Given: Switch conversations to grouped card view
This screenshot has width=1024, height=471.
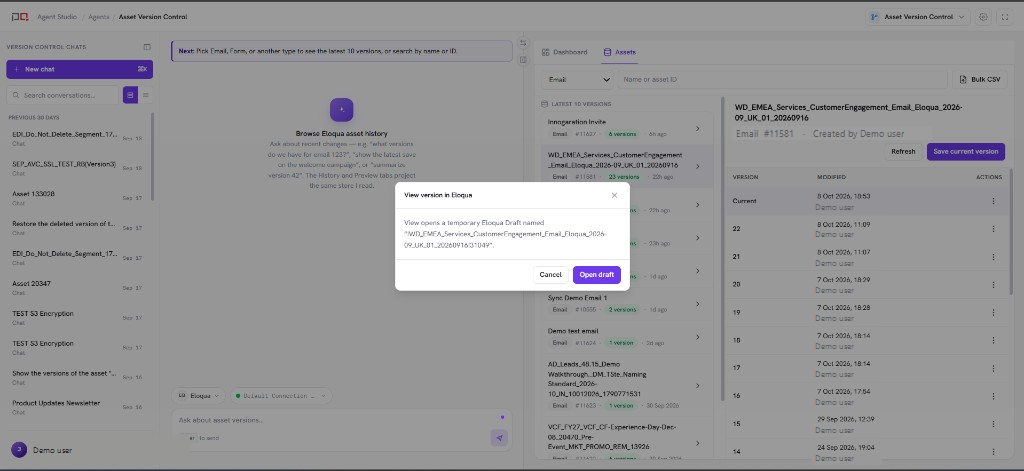Looking at the screenshot, I should [x=130, y=95].
